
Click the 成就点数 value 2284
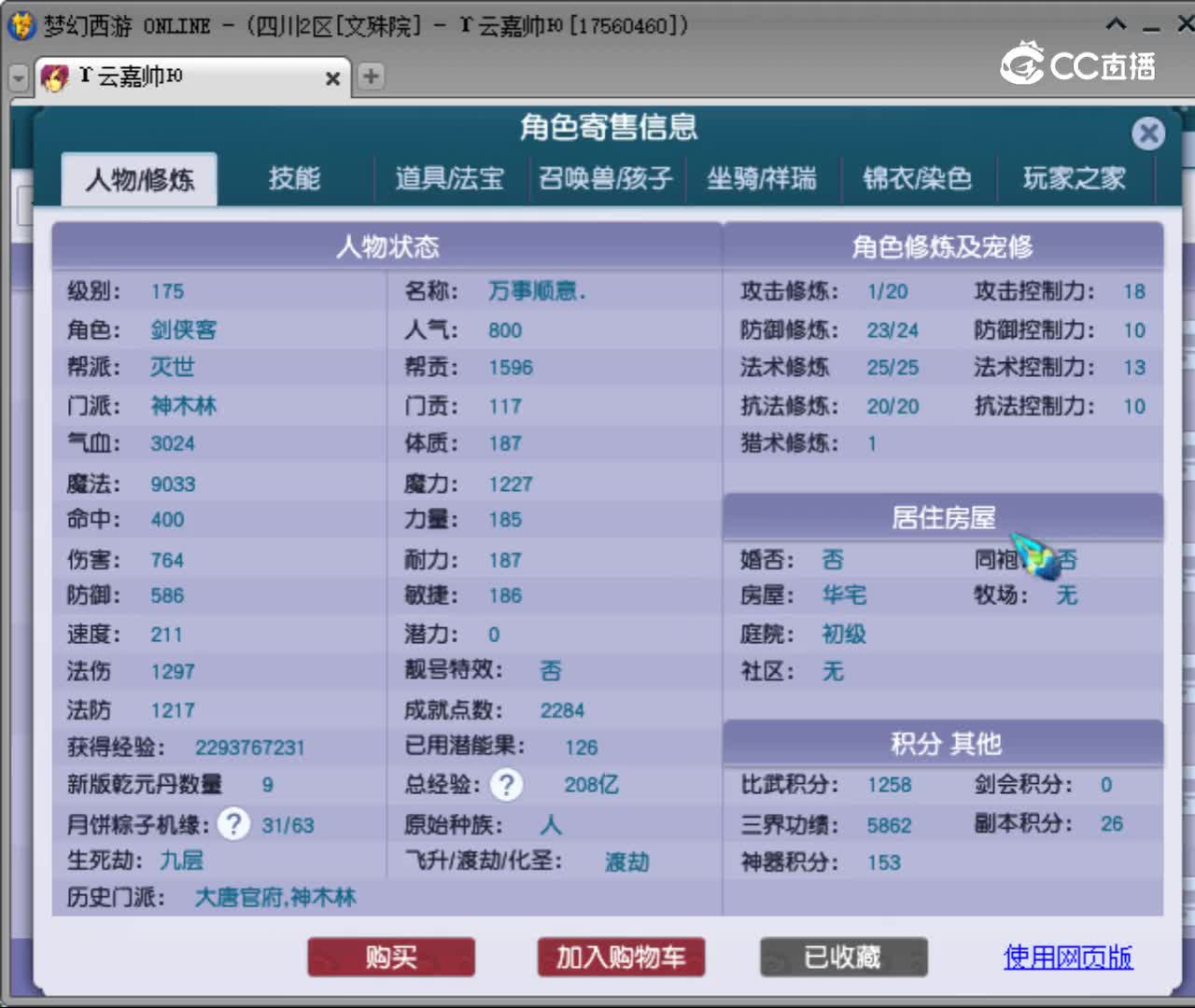562,710
